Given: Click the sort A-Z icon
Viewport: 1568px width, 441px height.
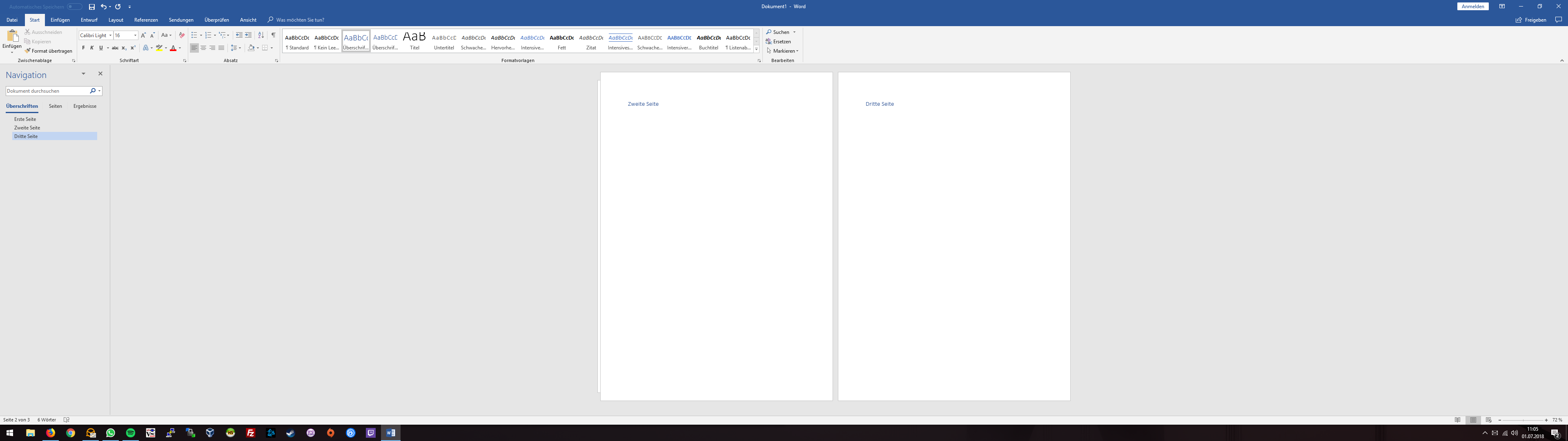Looking at the screenshot, I should pos(261,36).
